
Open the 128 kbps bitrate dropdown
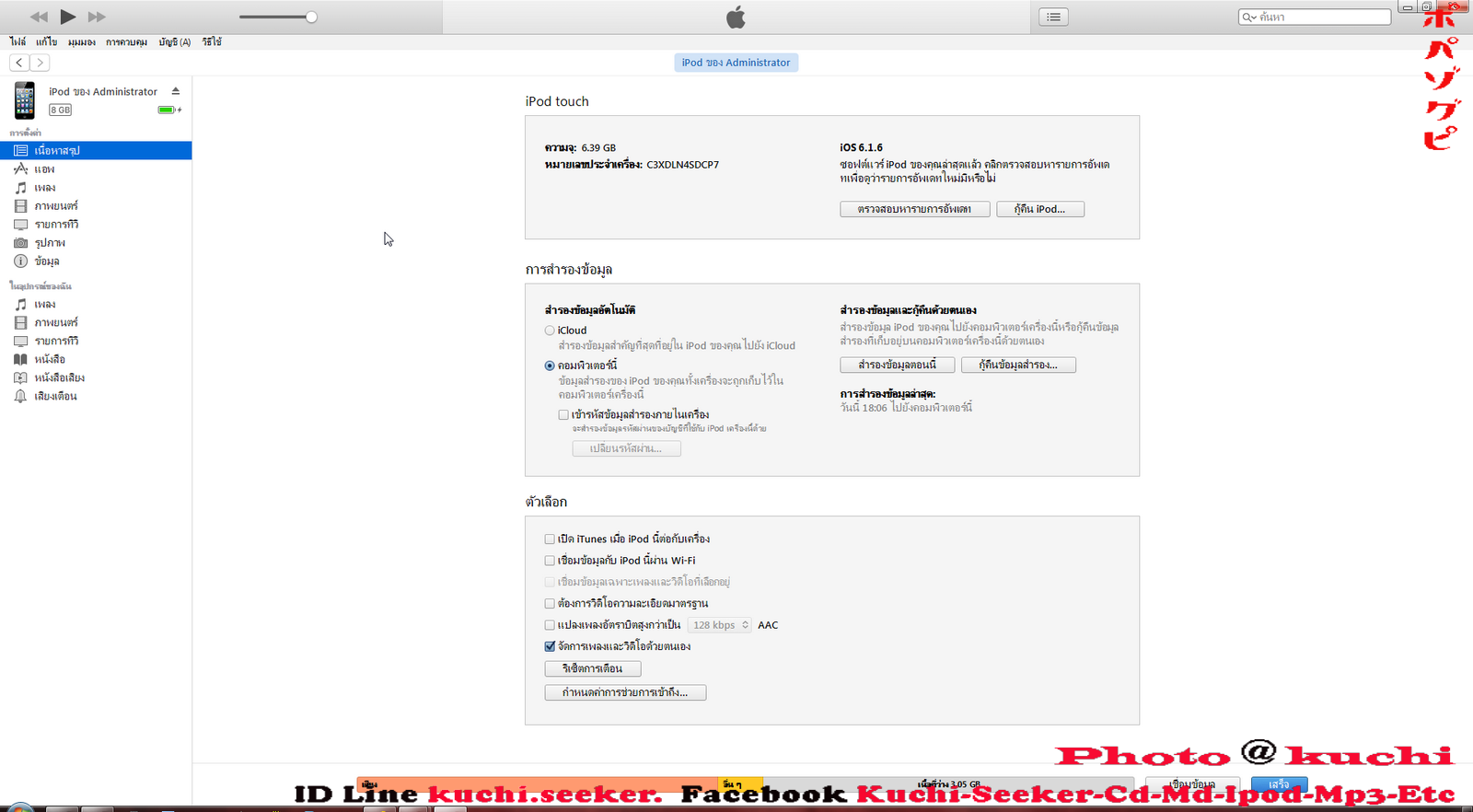point(720,625)
